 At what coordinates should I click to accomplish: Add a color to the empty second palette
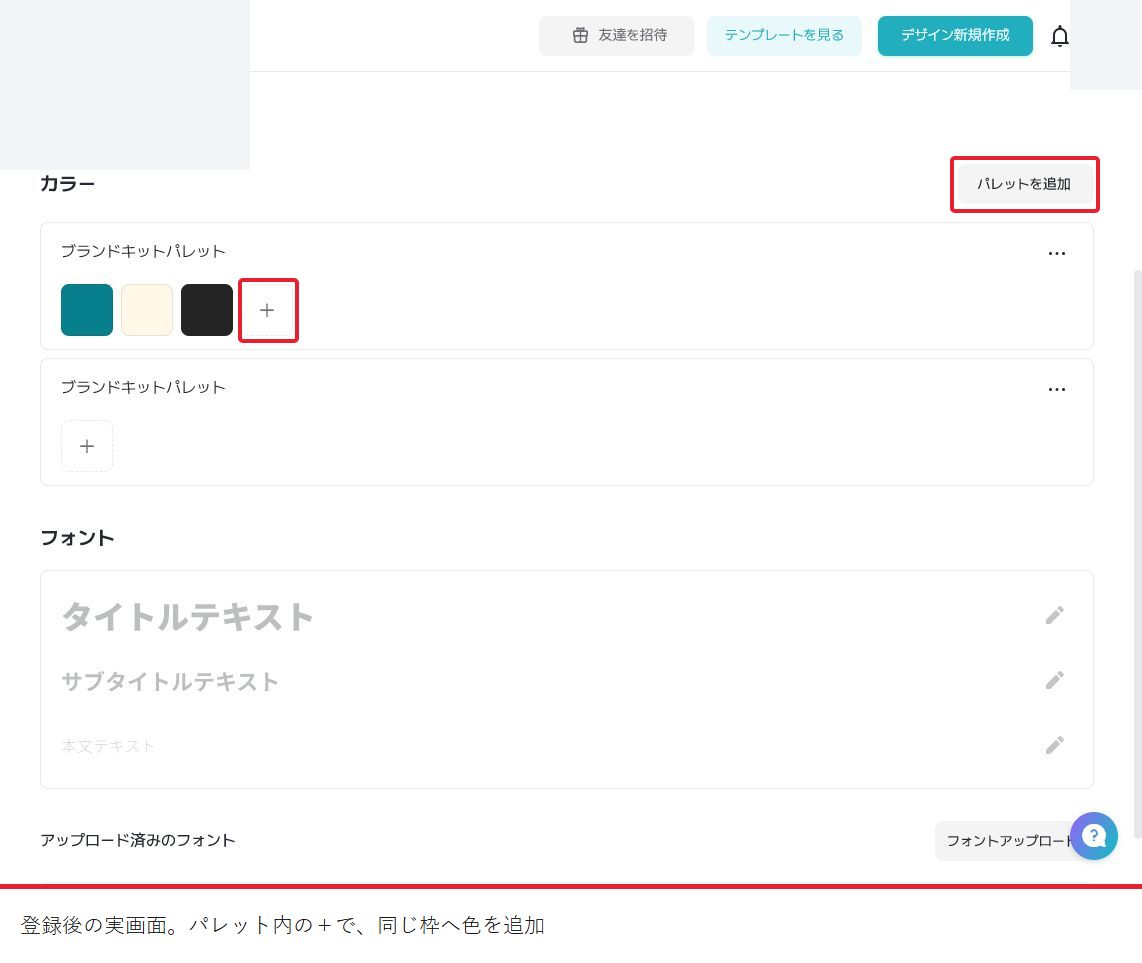[87, 446]
